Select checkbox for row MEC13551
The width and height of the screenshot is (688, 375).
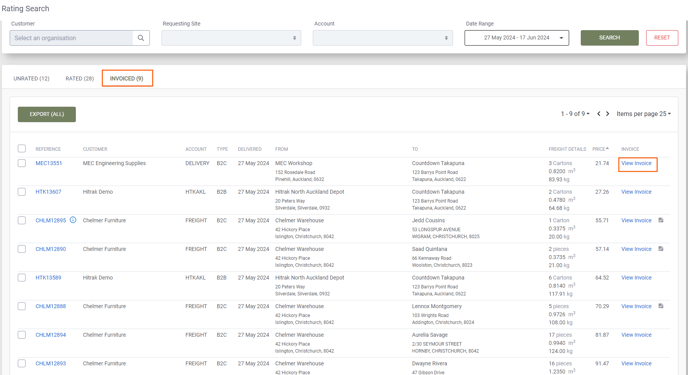(22, 163)
